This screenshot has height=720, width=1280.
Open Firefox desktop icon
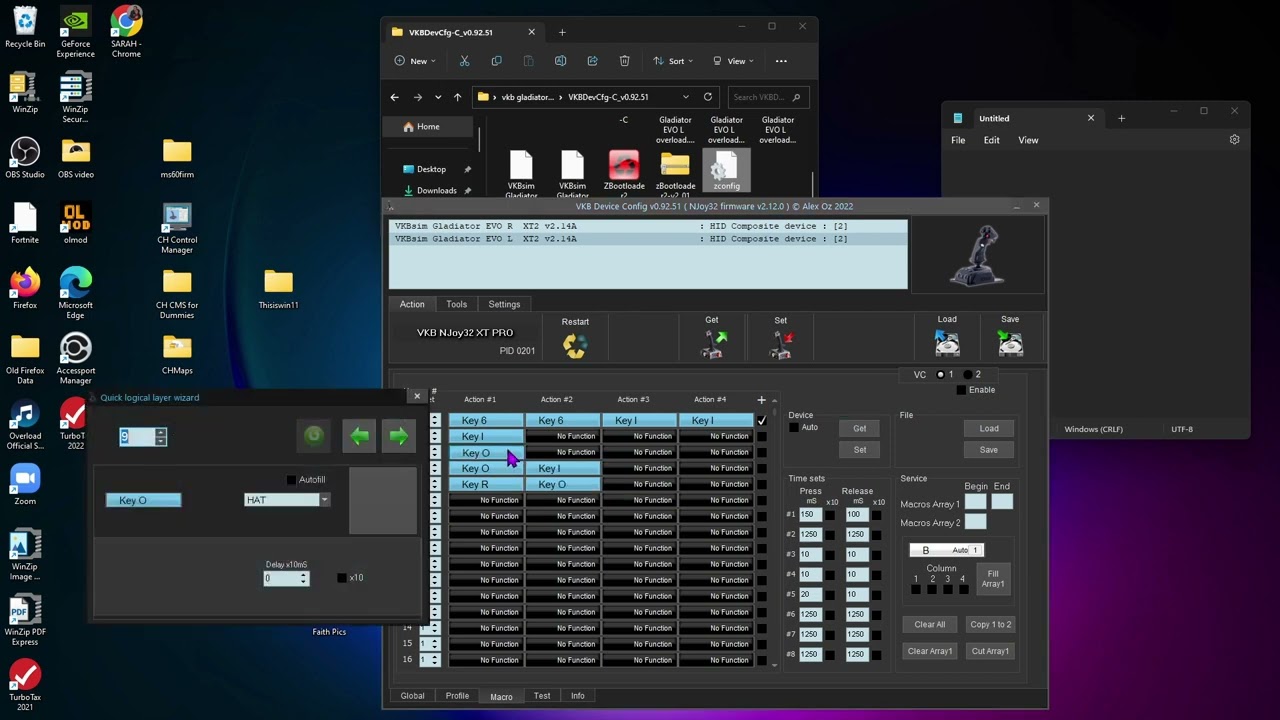tap(25, 289)
